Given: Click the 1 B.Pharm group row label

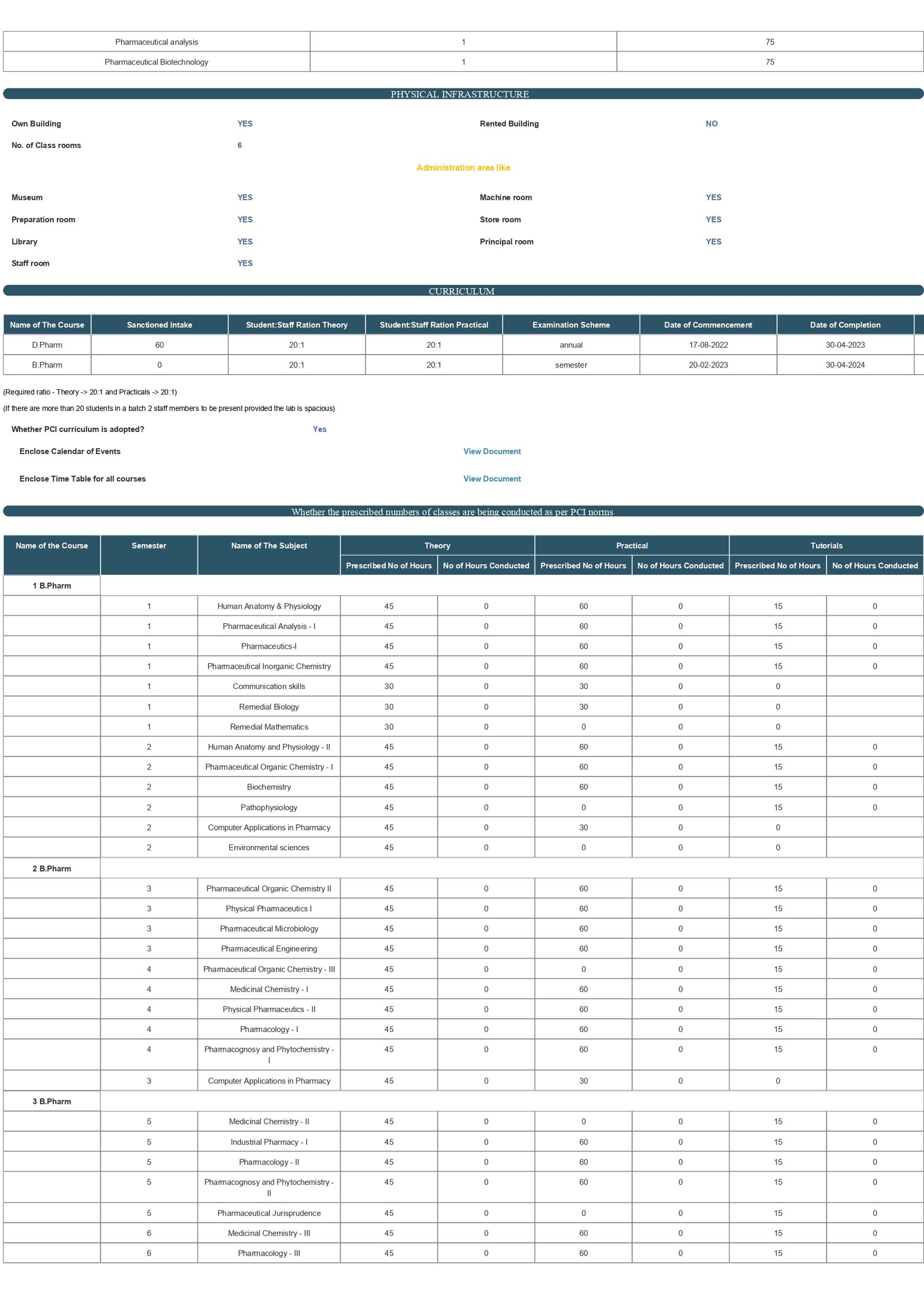Looking at the screenshot, I should (x=52, y=585).
